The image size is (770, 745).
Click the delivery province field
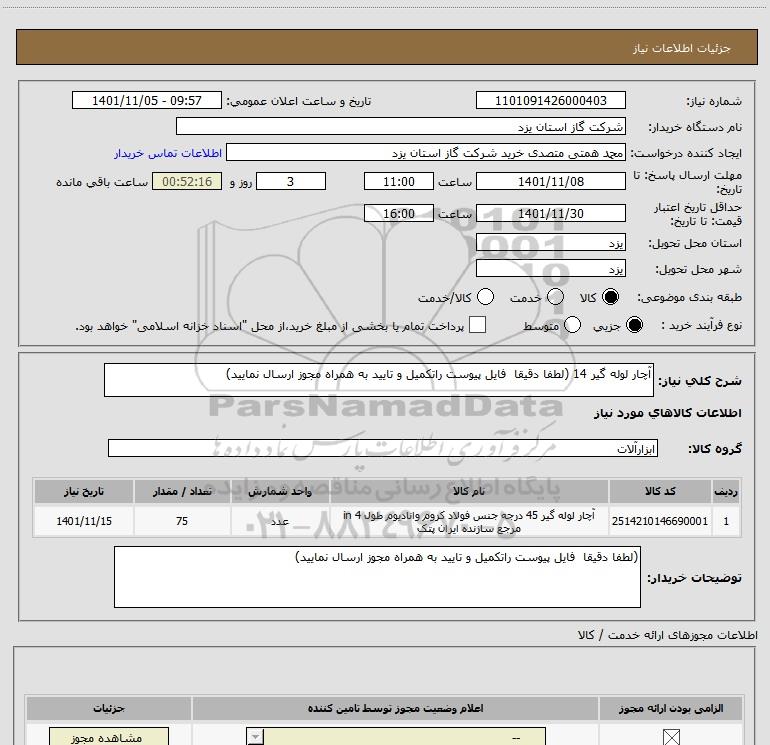(550, 242)
